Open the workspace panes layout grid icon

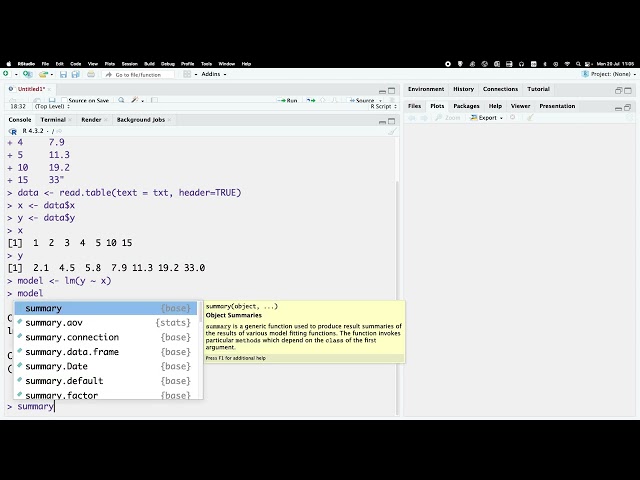point(187,74)
